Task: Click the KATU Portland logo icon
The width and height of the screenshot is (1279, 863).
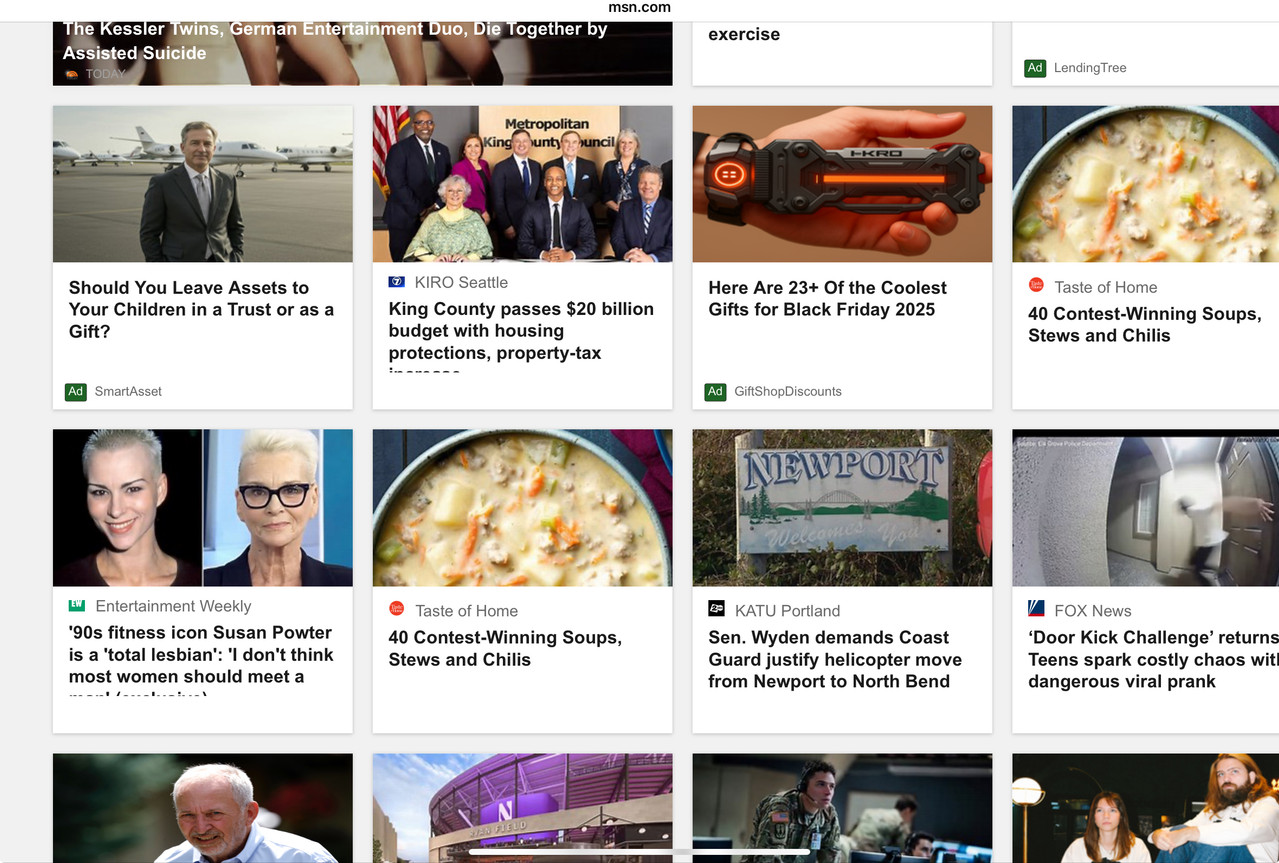Action: point(717,610)
